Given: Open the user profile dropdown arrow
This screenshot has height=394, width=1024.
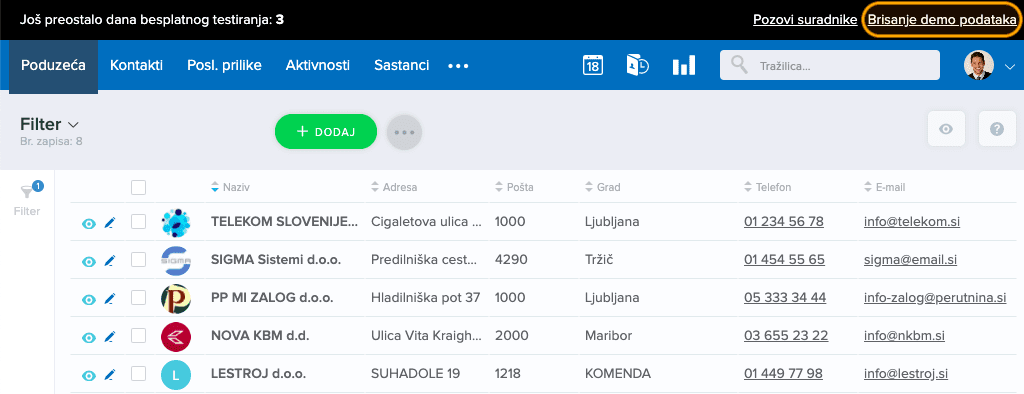Looking at the screenshot, I should (x=1010, y=66).
